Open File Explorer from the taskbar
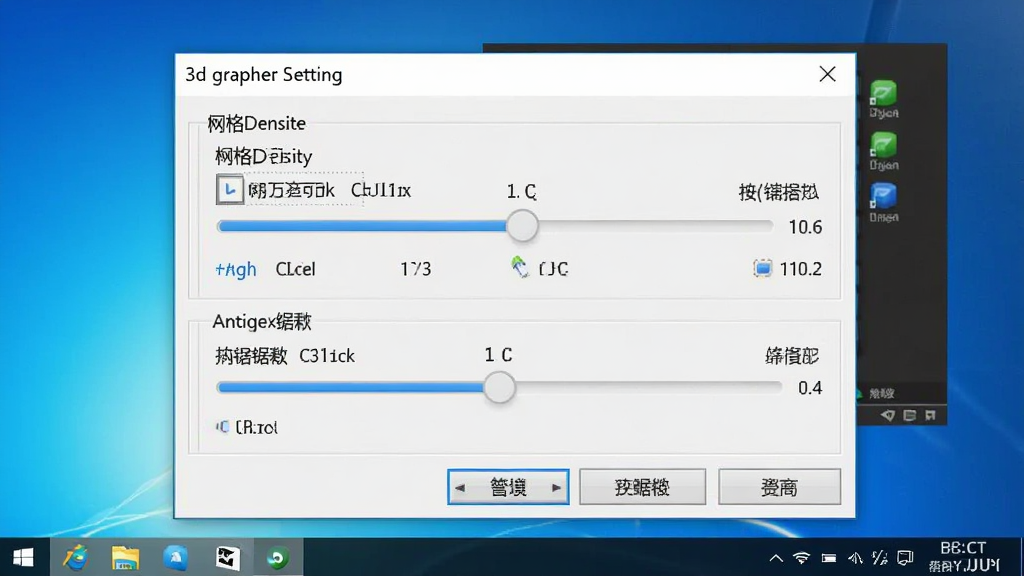Screen dimensions: 1024x576 tap(125, 557)
